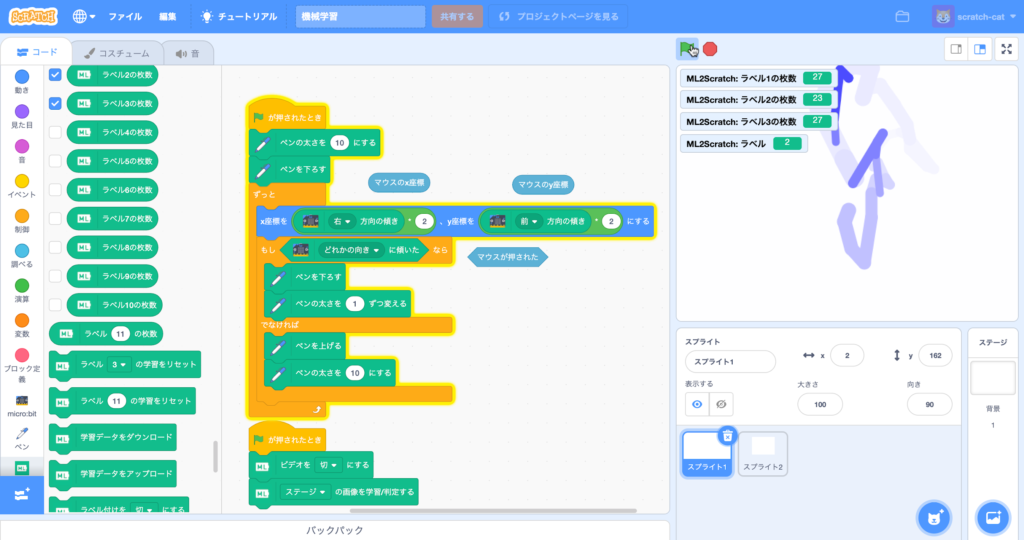1024x540 pixels.
Task: Open the My Stuff folder icon
Action: pyautogui.click(x=902, y=17)
